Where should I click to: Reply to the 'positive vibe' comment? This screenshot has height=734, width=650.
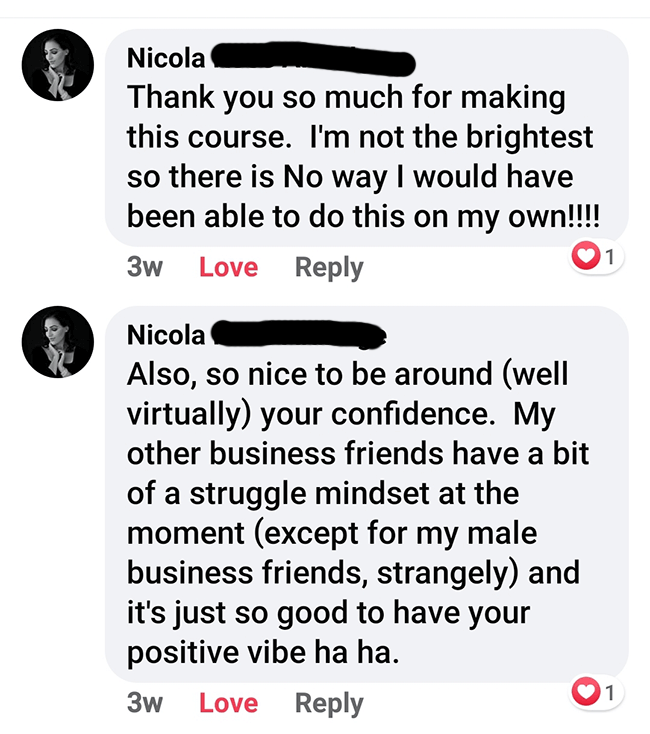(329, 703)
